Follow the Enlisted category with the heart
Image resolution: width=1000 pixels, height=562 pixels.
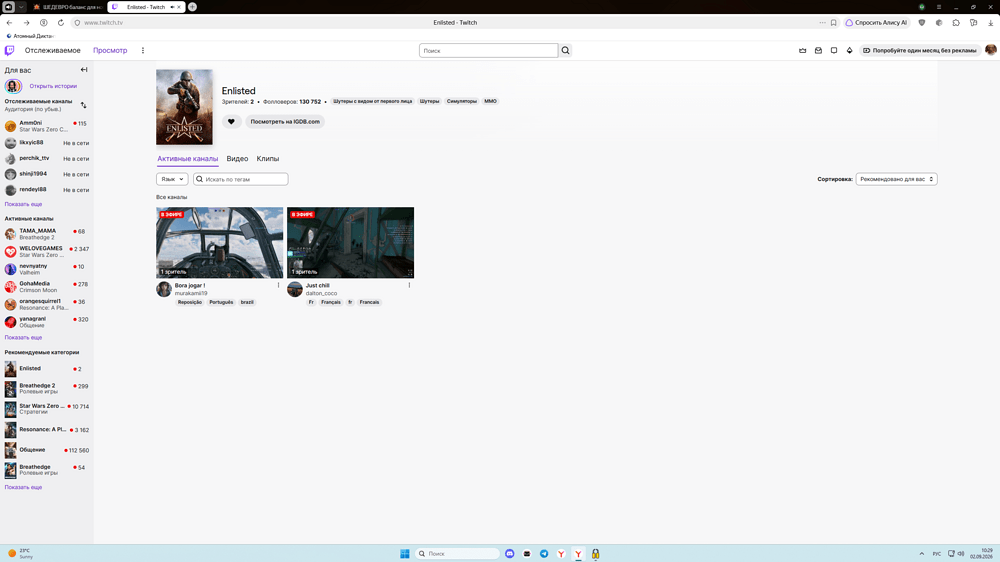coord(232,121)
